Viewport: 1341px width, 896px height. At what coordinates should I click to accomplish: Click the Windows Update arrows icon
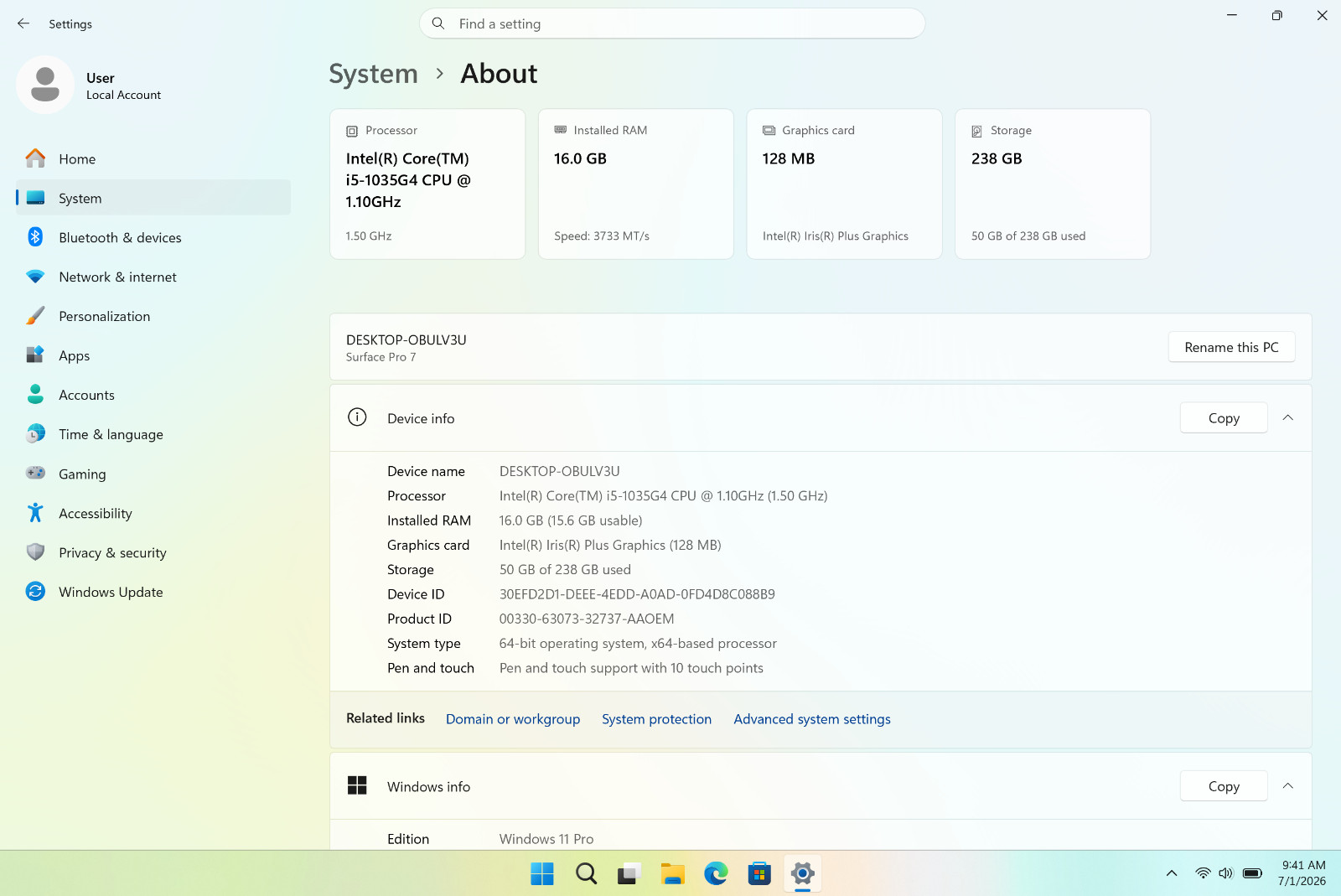pyautogui.click(x=35, y=592)
